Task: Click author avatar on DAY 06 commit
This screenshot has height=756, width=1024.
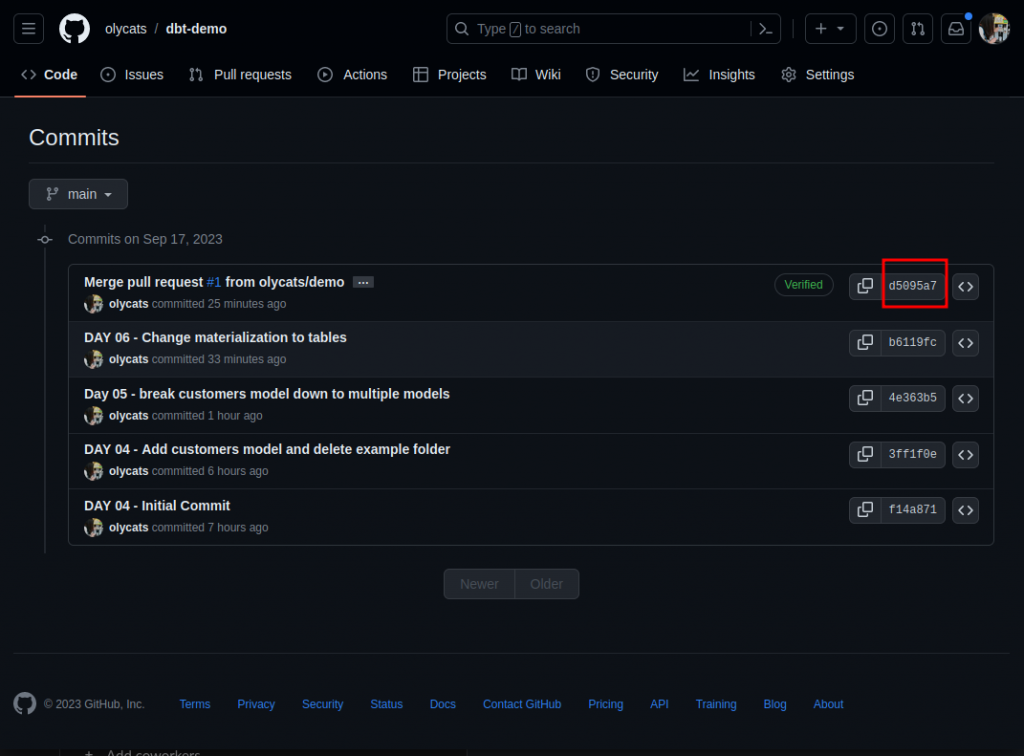Action: [93, 359]
